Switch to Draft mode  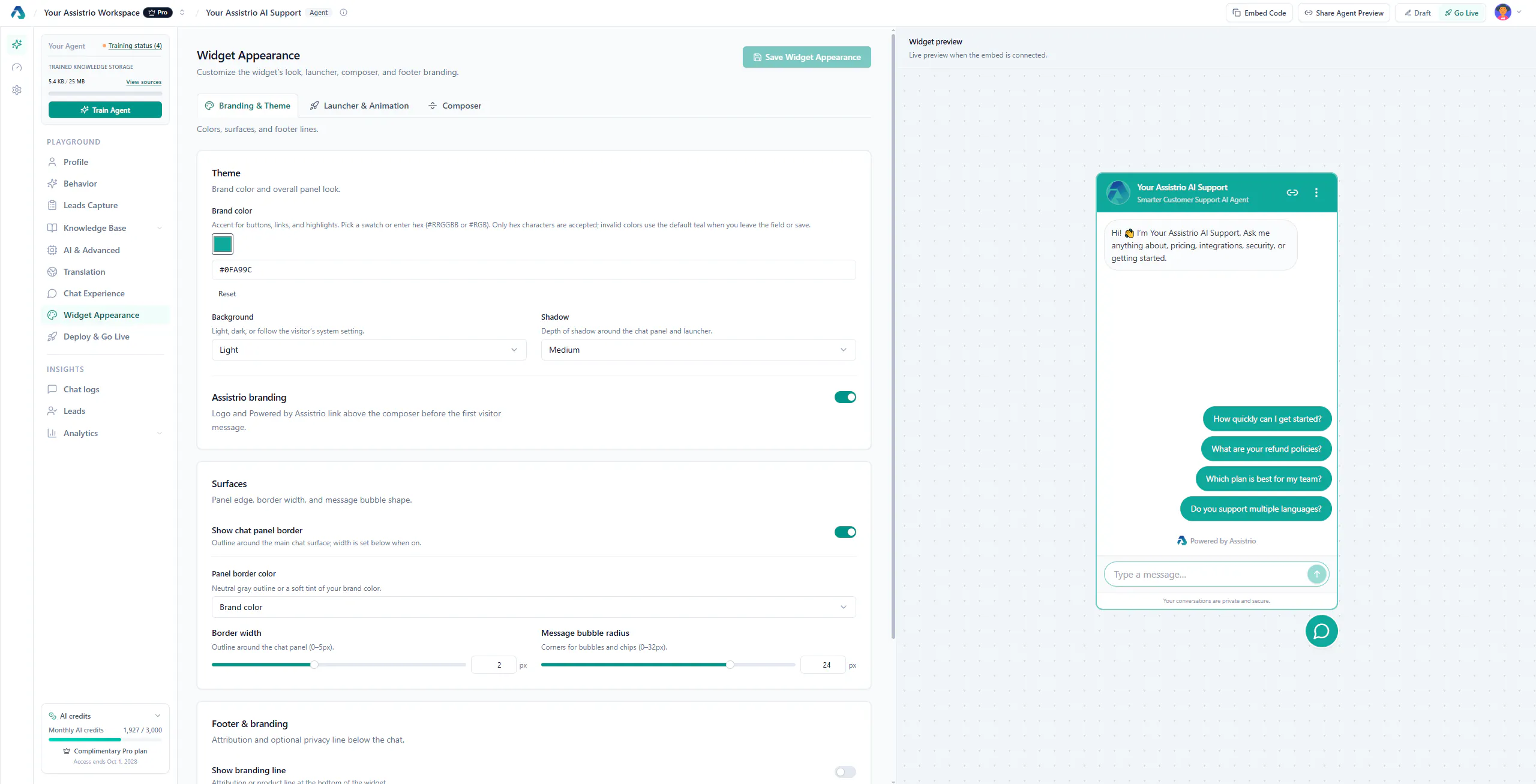tap(1418, 13)
